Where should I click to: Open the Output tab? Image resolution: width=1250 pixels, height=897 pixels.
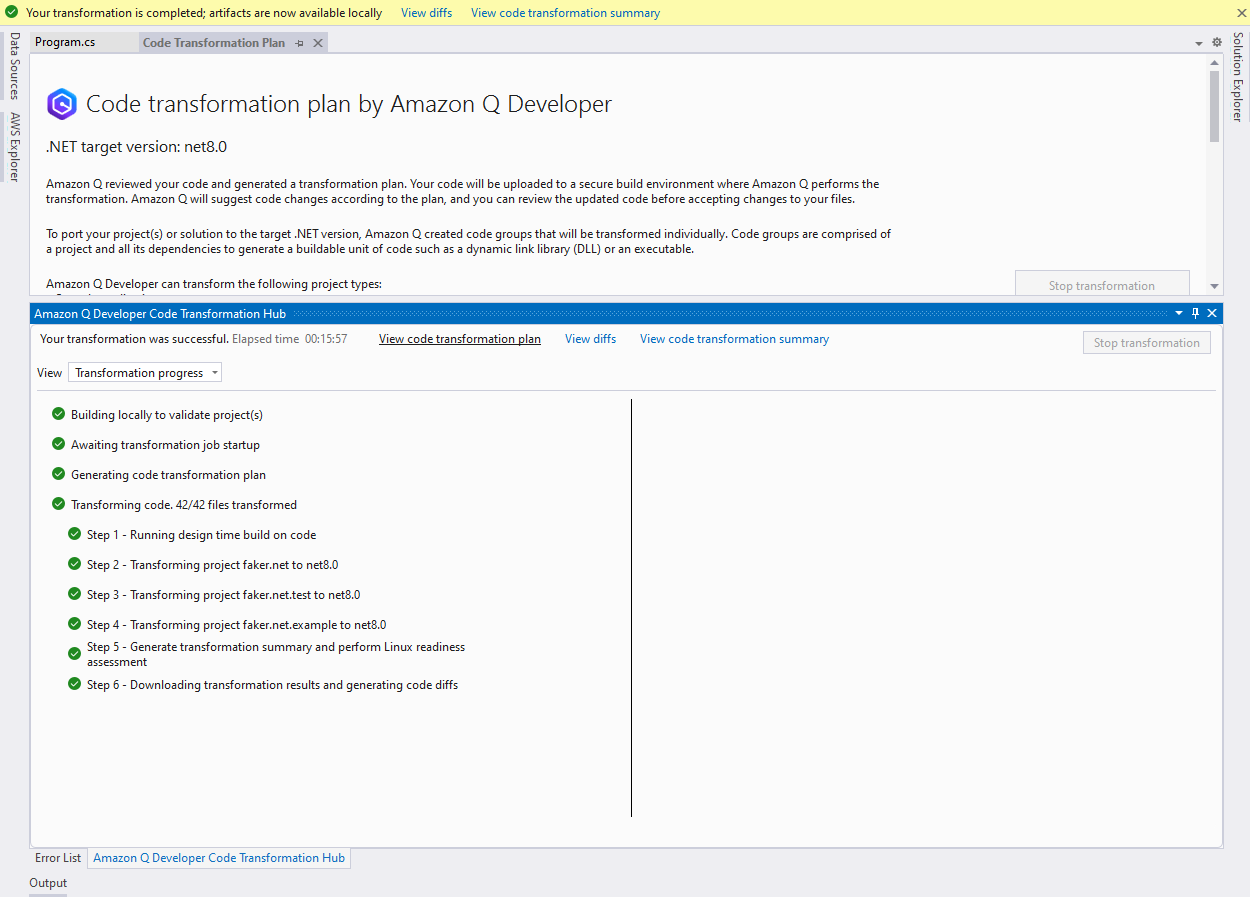click(x=48, y=883)
